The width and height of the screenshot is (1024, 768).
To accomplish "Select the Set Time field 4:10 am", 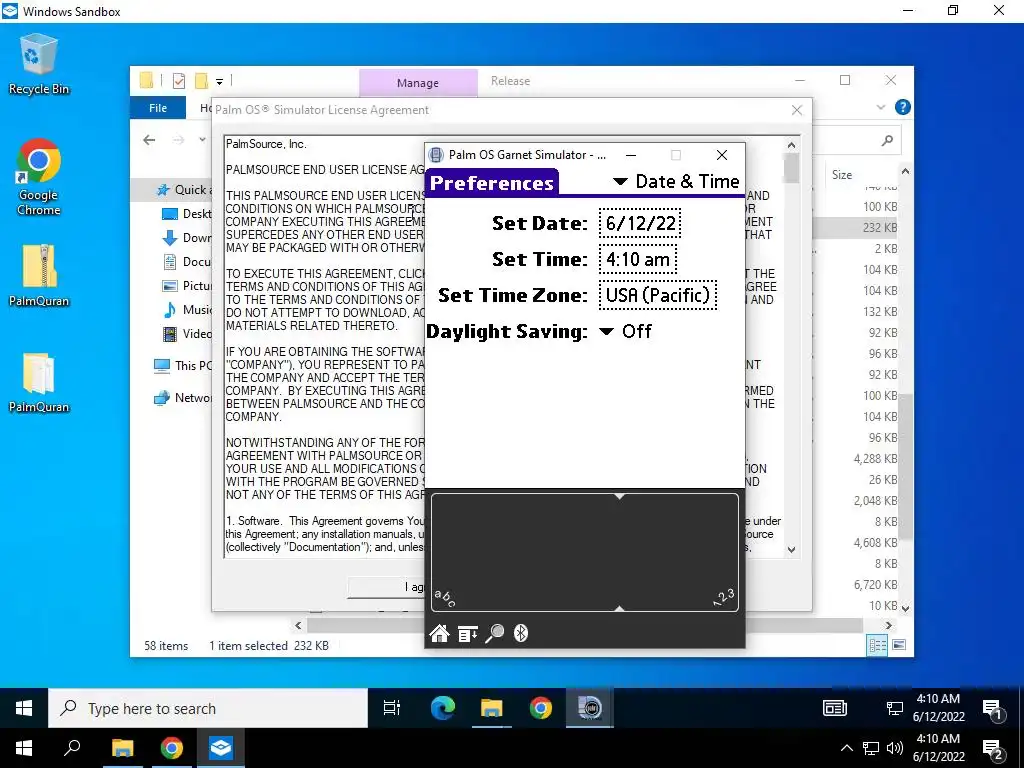I will pos(637,259).
